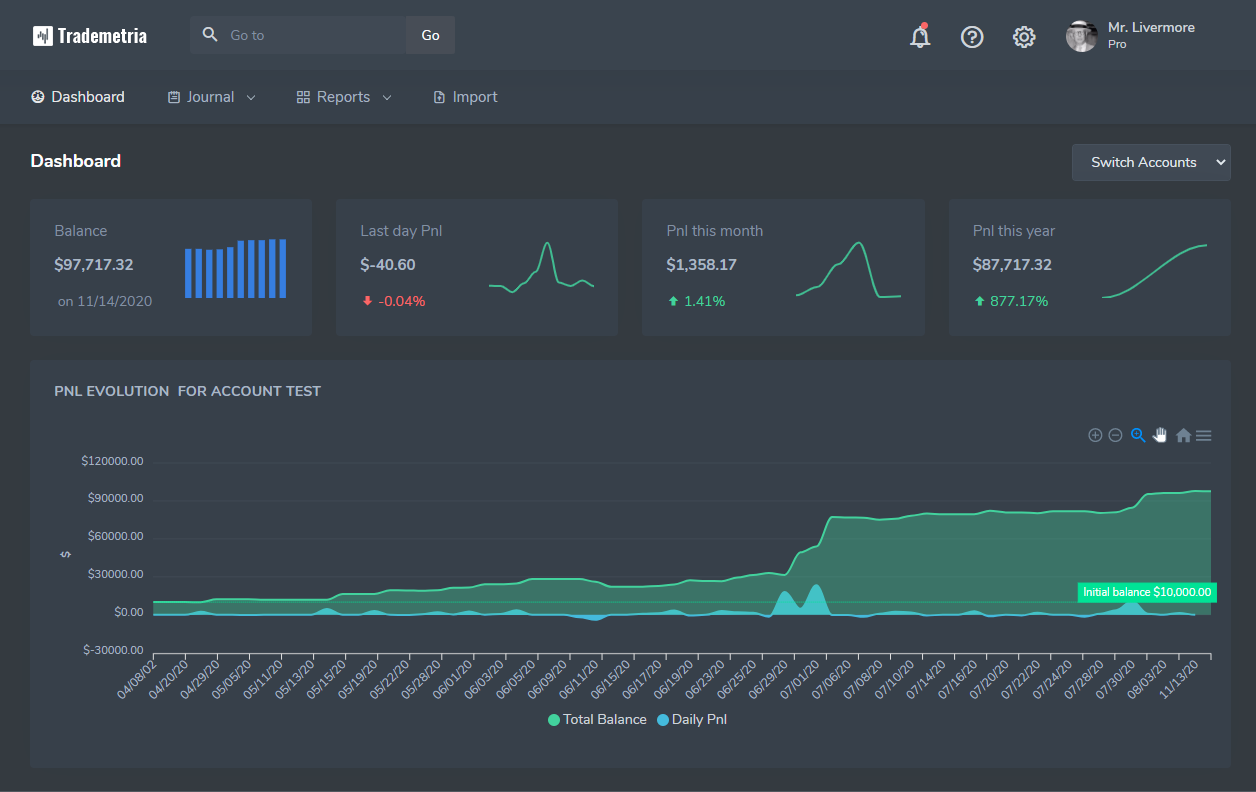1256x792 pixels.
Task: Reset chart zoom with home icon
Action: (x=1183, y=435)
